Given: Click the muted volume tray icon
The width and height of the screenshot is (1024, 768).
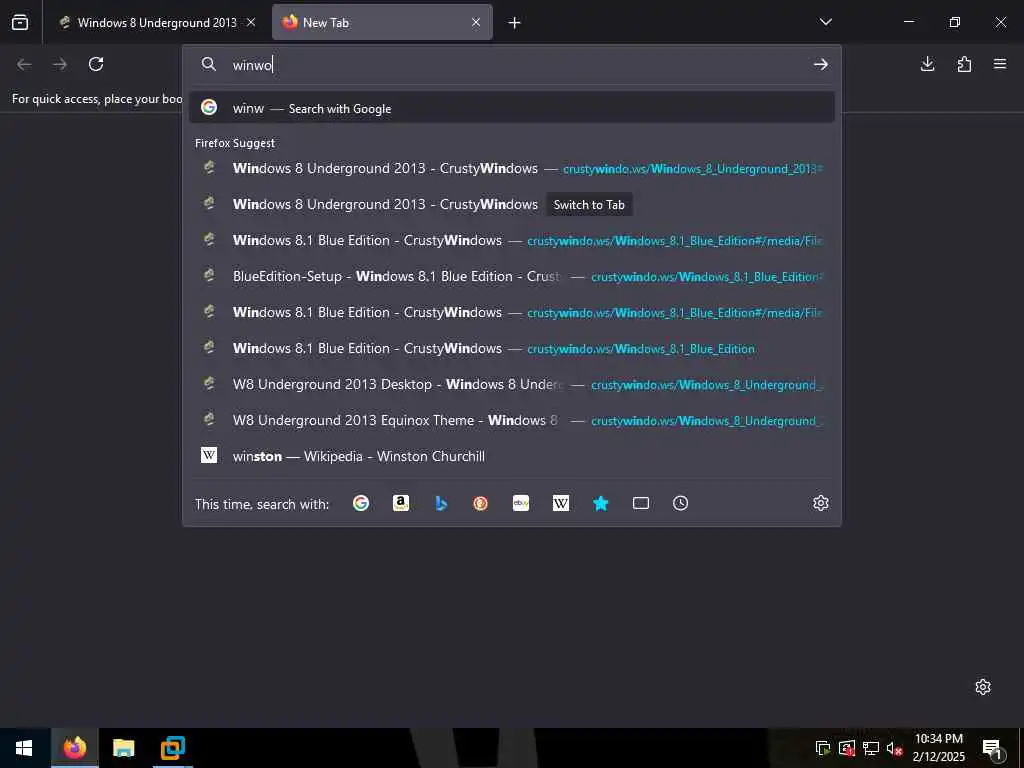Looking at the screenshot, I should point(894,748).
